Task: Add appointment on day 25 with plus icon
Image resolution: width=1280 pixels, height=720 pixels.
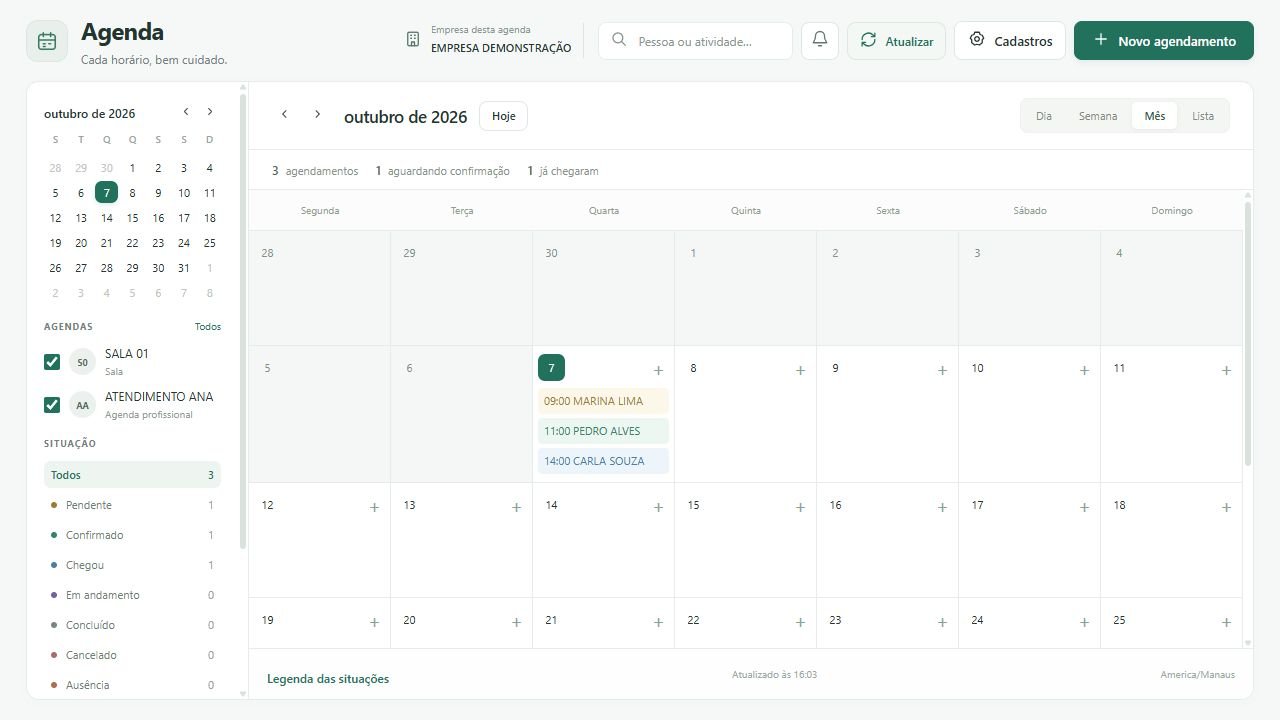Action: click(1226, 622)
